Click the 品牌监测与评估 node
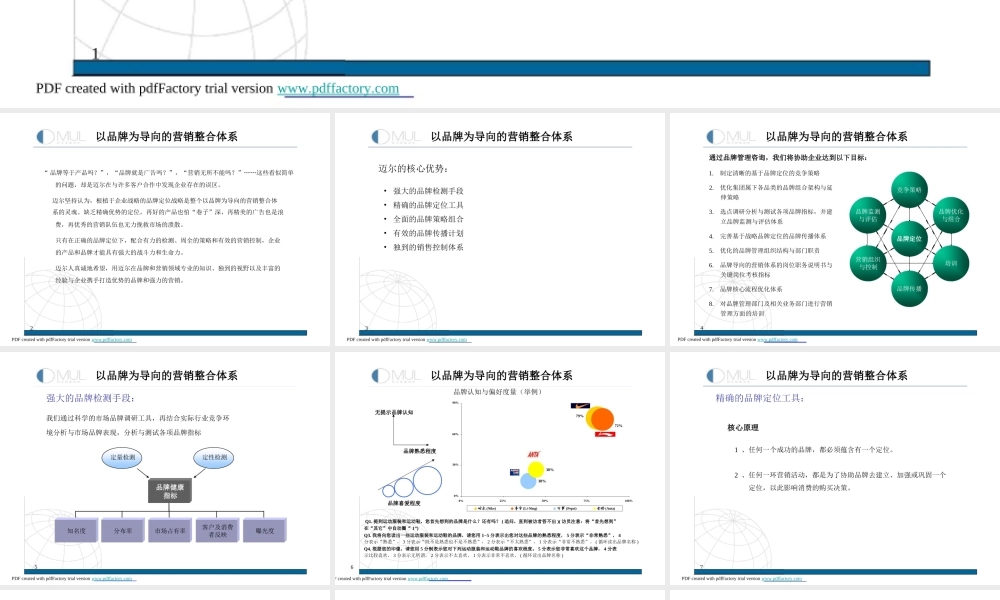 pyautogui.click(x=869, y=215)
